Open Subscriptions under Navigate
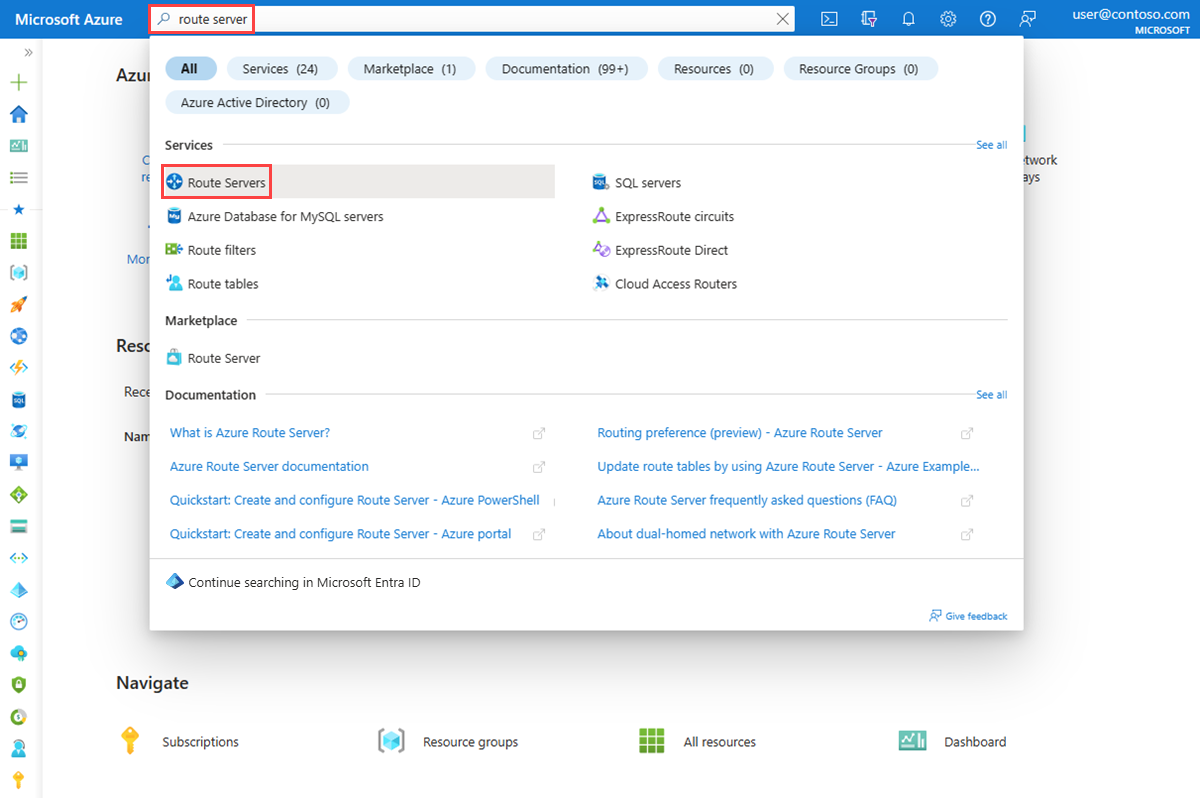The width and height of the screenshot is (1200, 798). pos(180,741)
